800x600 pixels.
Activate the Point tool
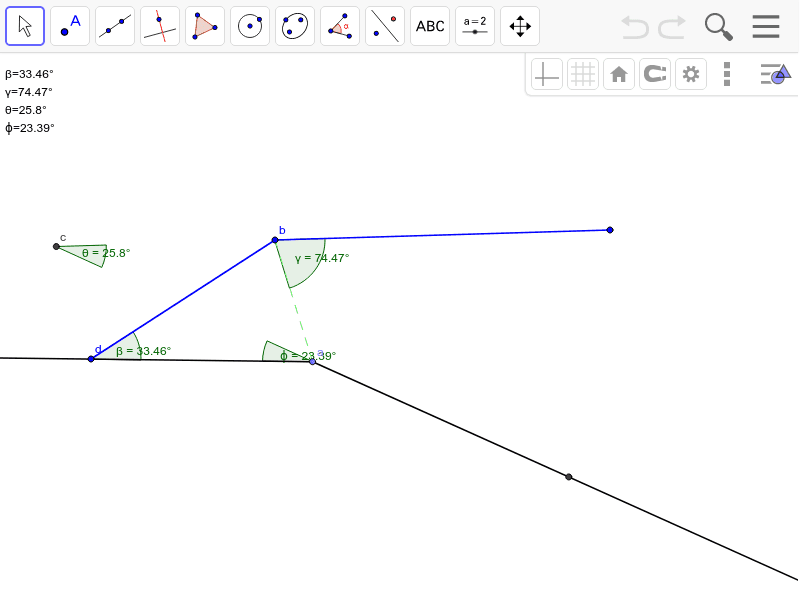69,26
